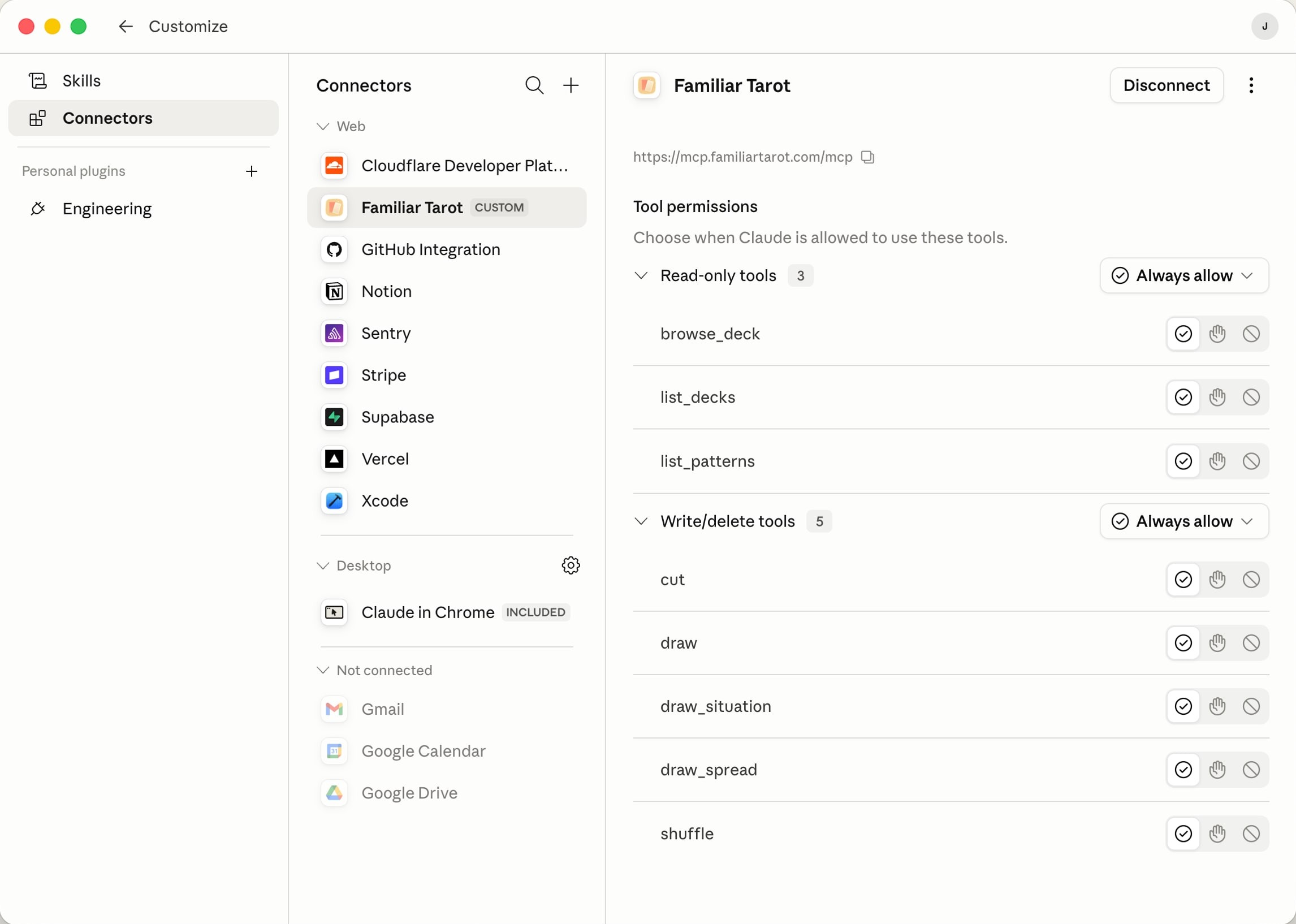
Task: Click the Vercel connector icon
Action: coord(334,459)
